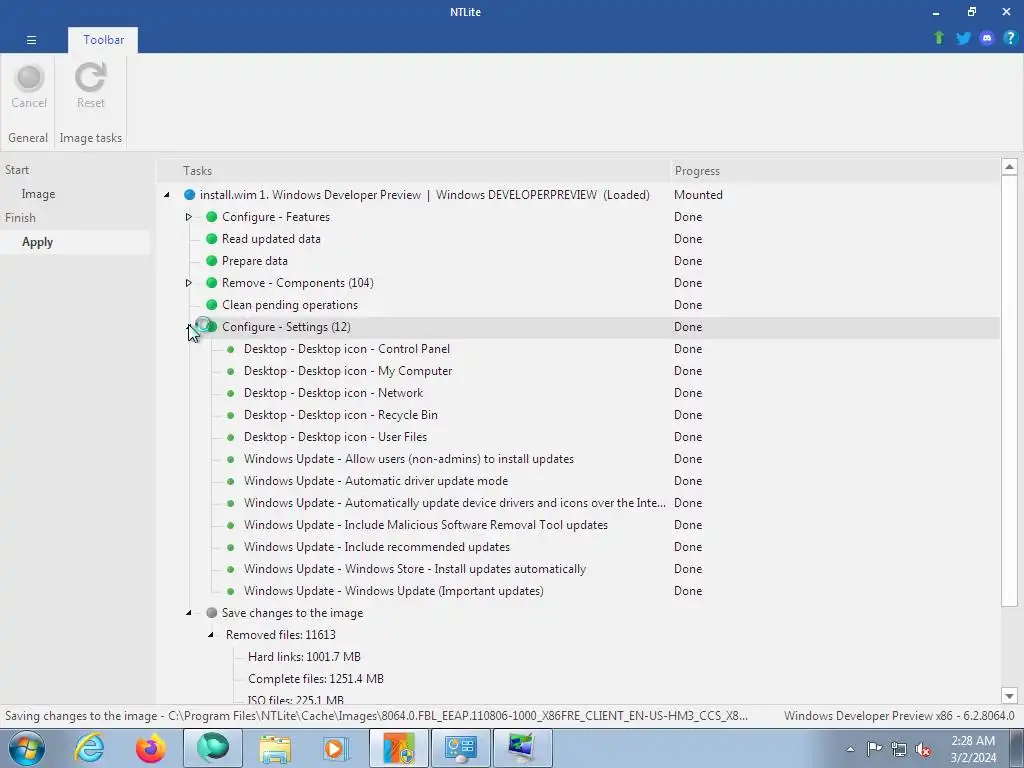Select Allow users (non-admins) to install updates
The width and height of the screenshot is (1024, 768).
(x=408, y=459)
